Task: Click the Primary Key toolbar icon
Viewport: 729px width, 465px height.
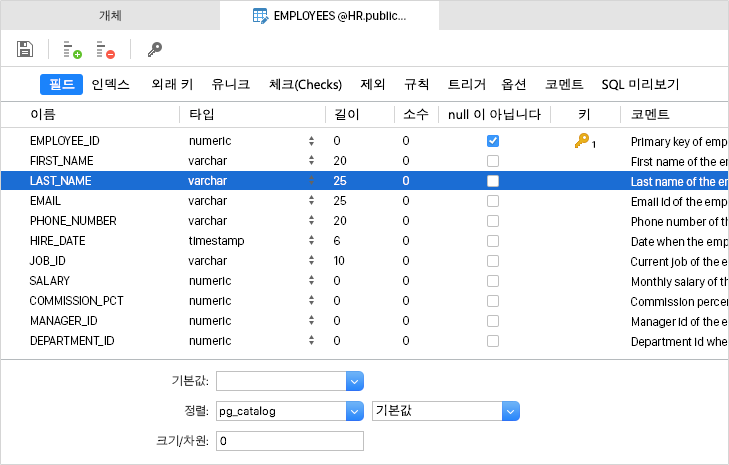Action: point(154,49)
